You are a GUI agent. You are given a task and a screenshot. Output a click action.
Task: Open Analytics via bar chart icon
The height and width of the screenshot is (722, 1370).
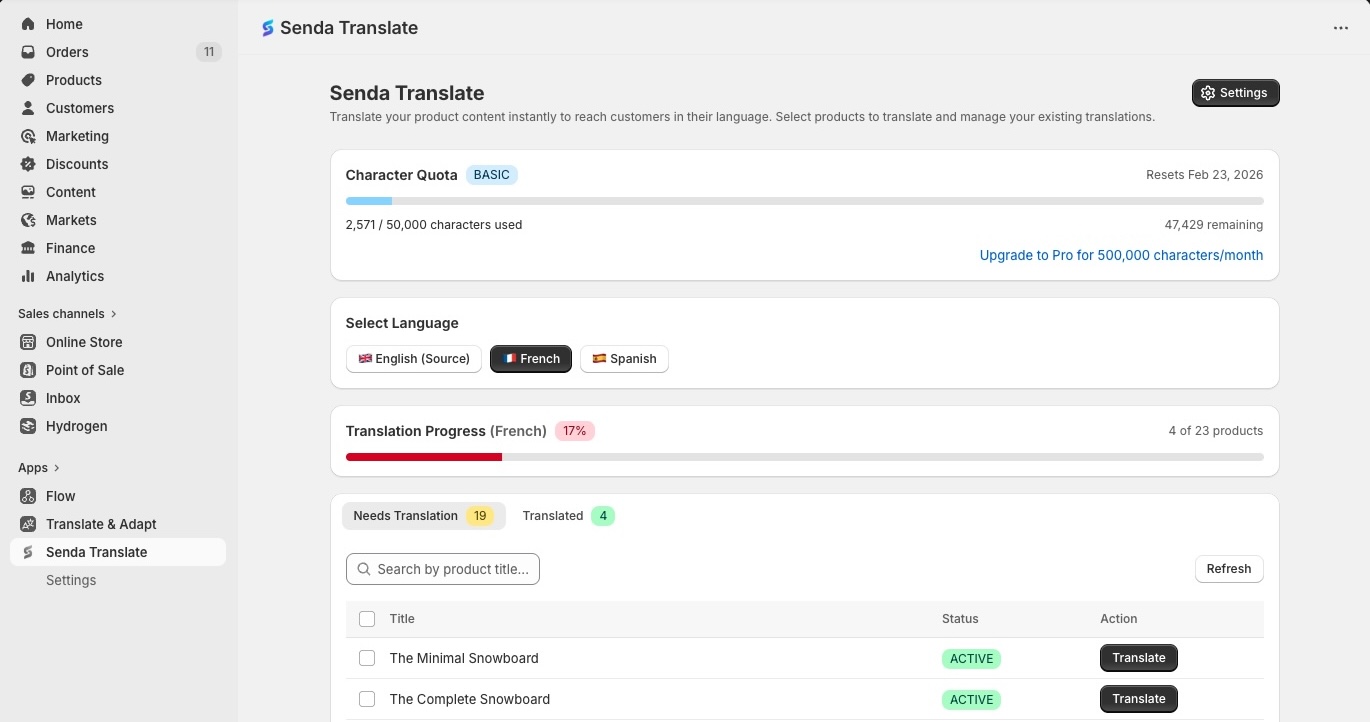[x=28, y=276]
